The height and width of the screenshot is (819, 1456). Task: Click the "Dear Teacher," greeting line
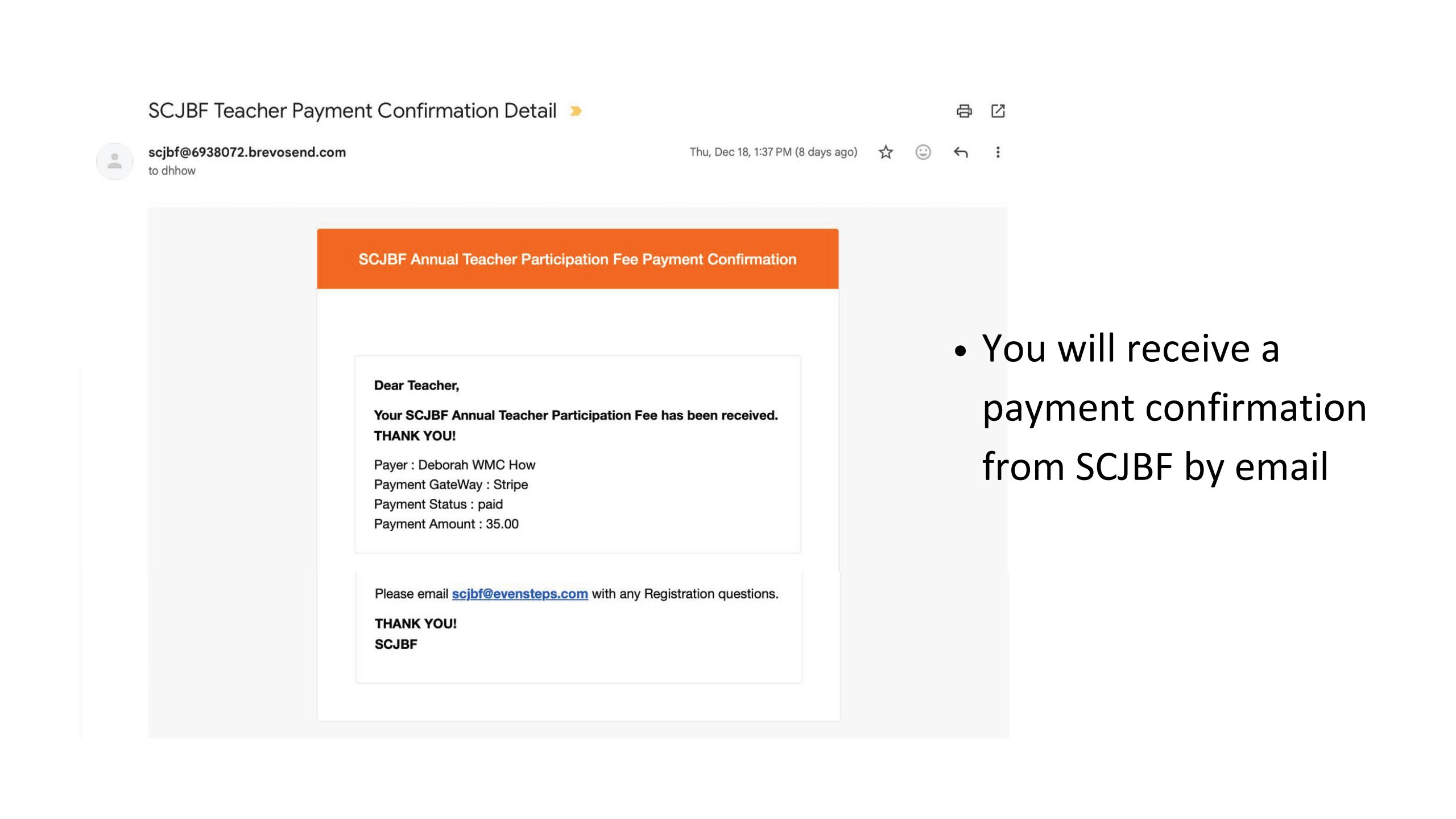(x=416, y=386)
